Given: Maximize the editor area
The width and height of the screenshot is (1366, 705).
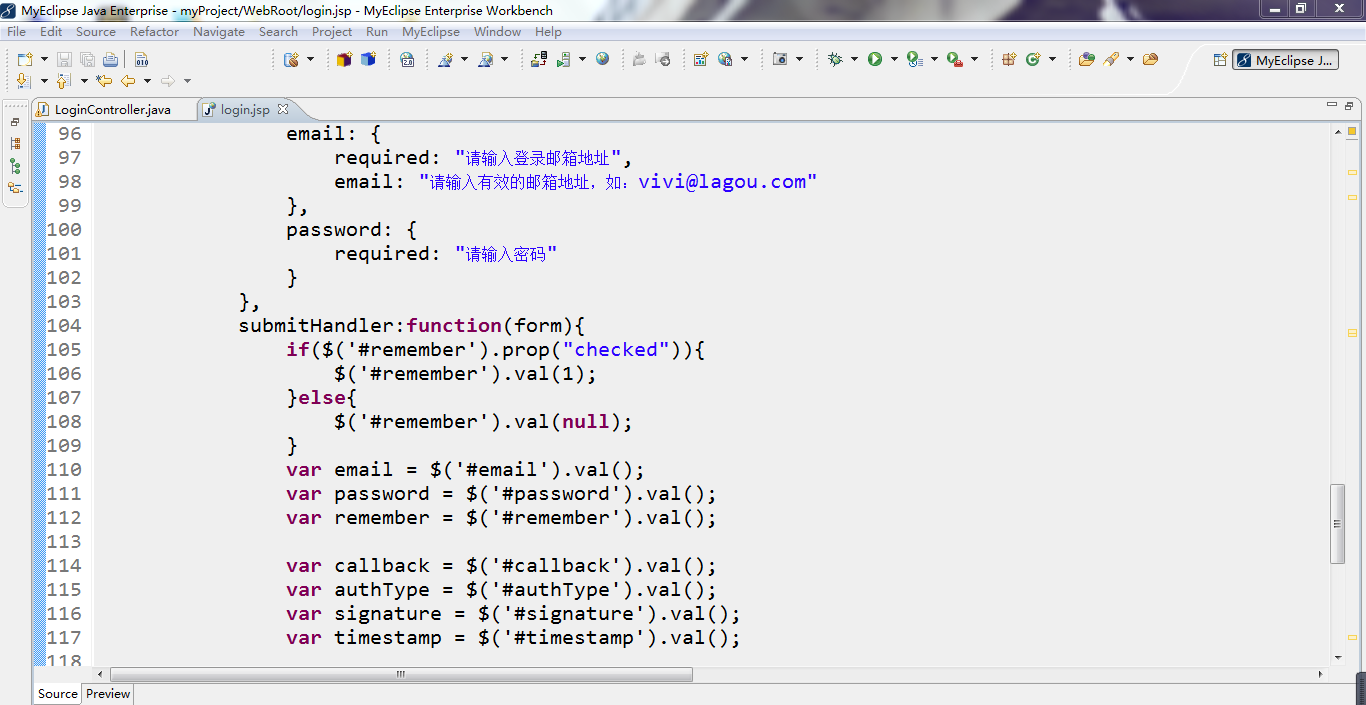Looking at the screenshot, I should point(1349,105).
